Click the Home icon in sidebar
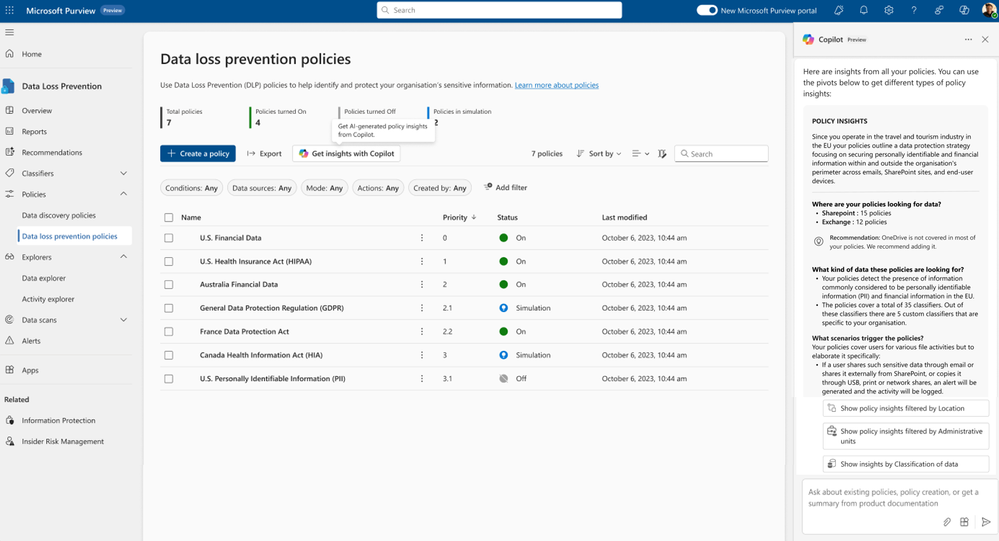Screen dimensions: 999x541 pyautogui.click(x=10, y=54)
